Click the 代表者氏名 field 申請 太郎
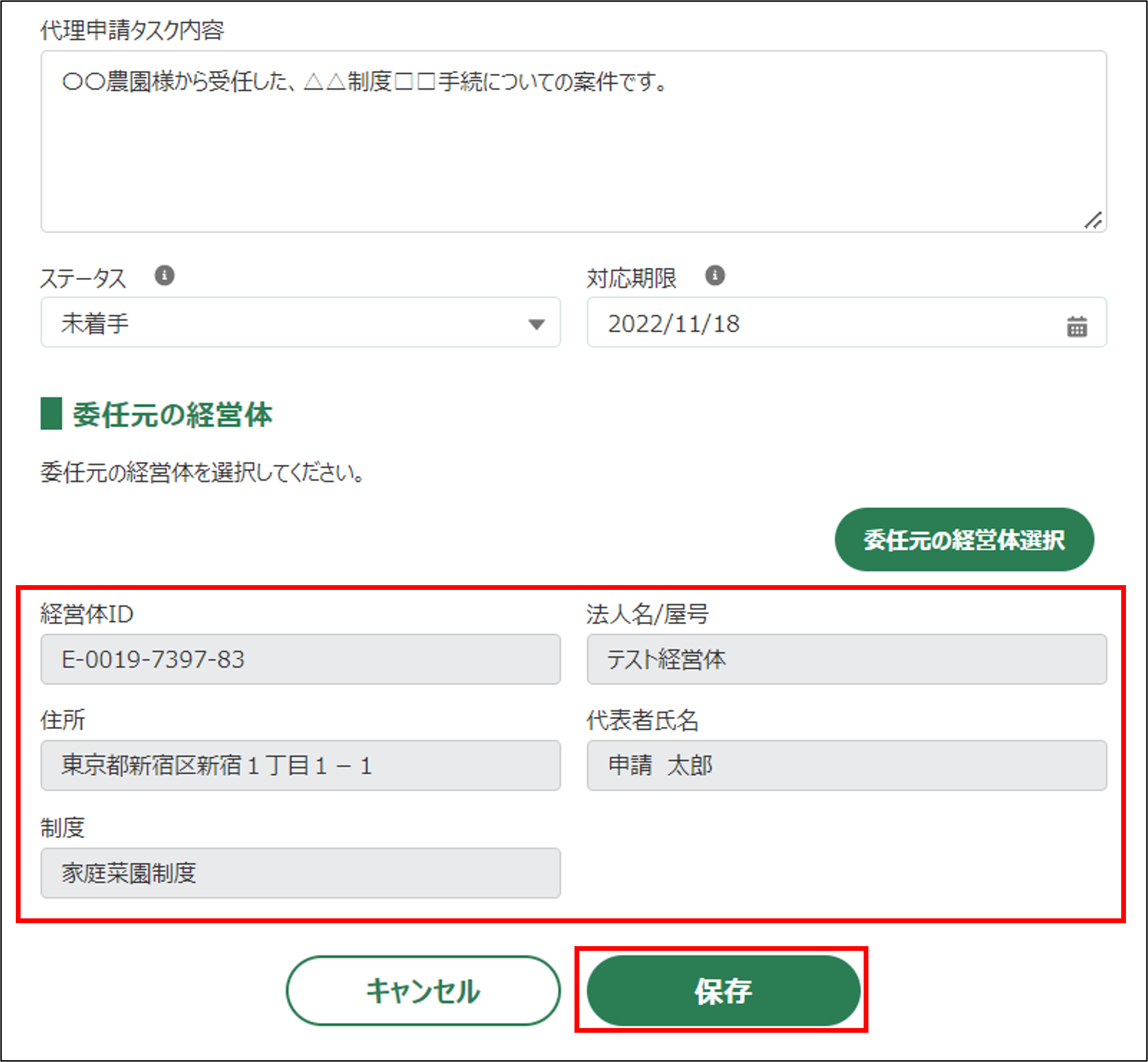Screen dimensions: 1148x1062 click(846, 766)
